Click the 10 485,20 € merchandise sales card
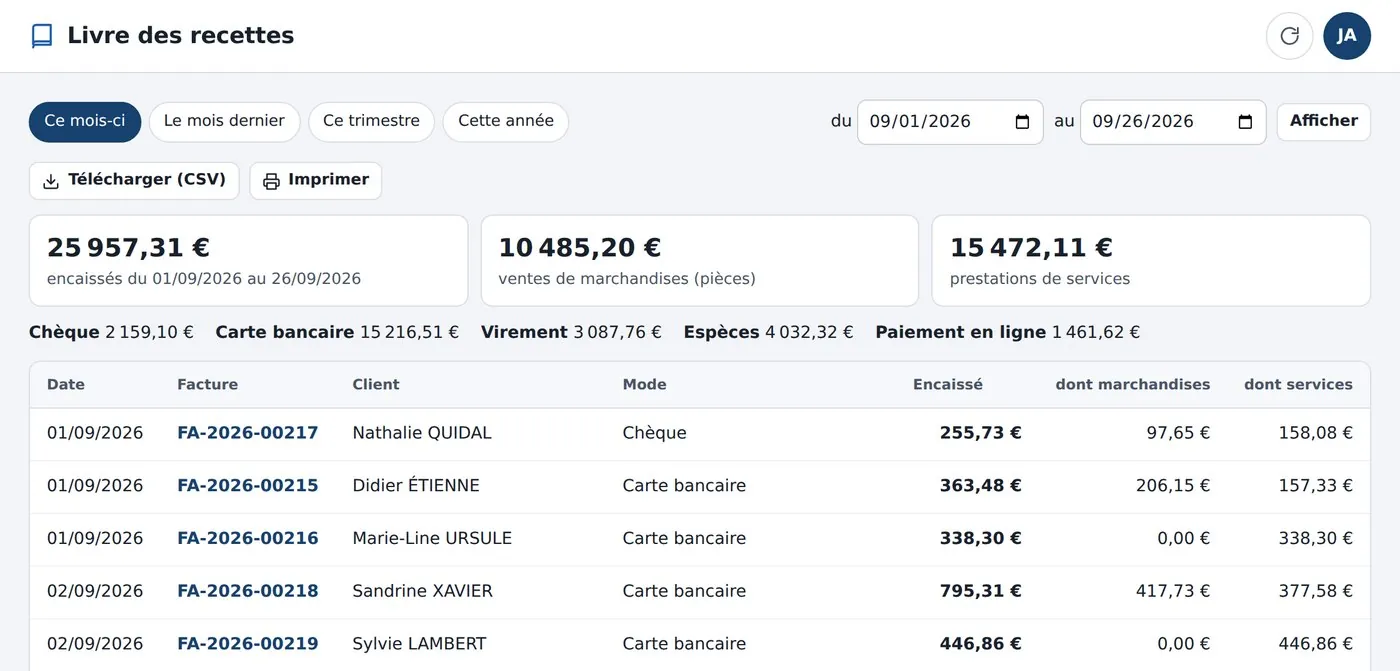Screen dimensions: 1400x671 coord(700,260)
